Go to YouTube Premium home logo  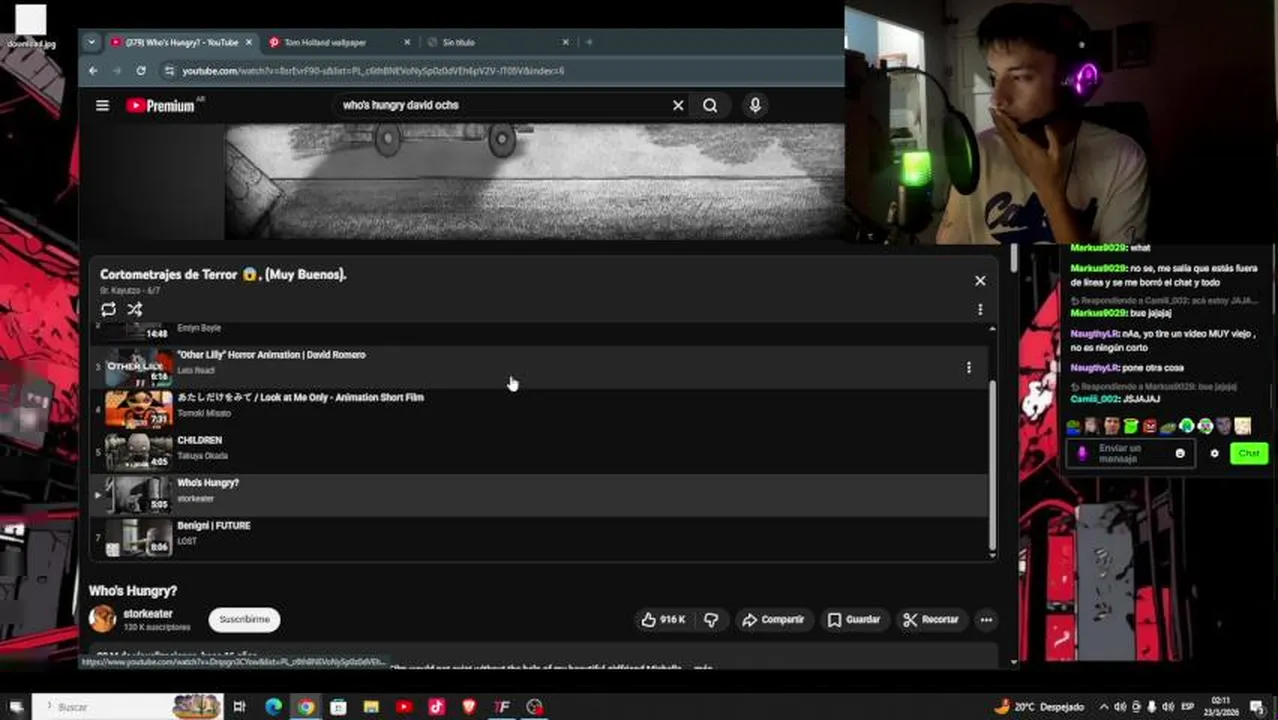161,105
